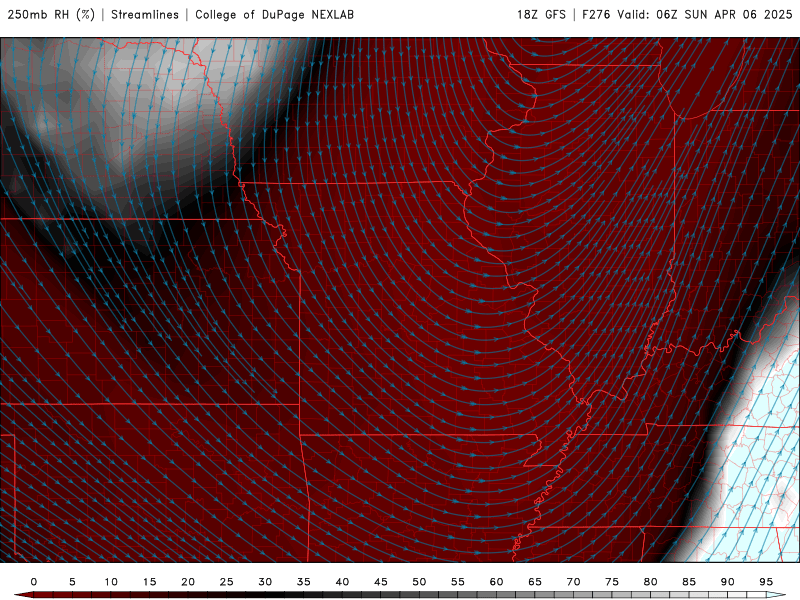
Task: Click the 0 value on the color bar
Action: (34, 582)
